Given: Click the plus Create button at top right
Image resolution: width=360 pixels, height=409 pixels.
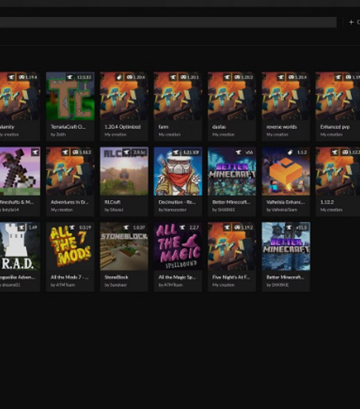Looking at the screenshot, I should point(353,22).
